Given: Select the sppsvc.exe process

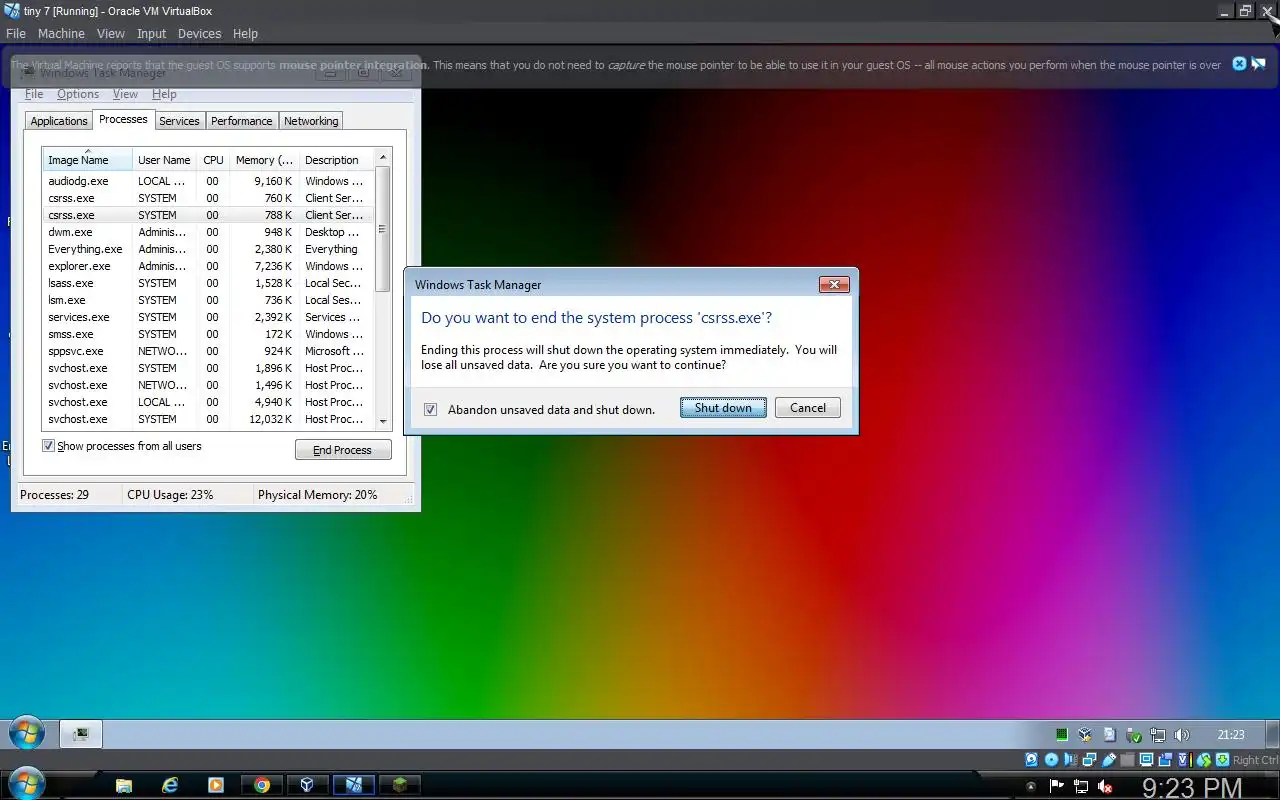Looking at the screenshot, I should (x=207, y=351).
